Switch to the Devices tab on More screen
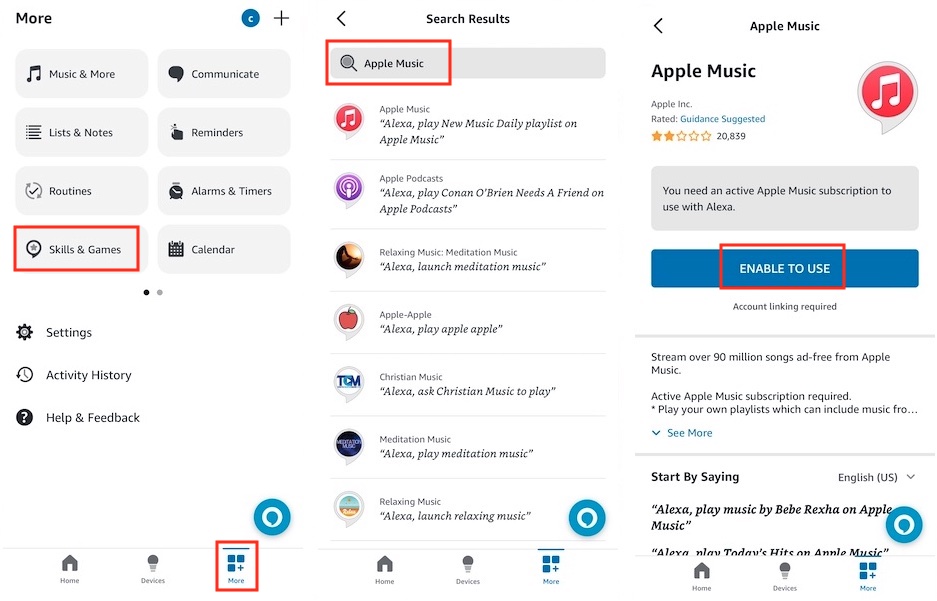The image size is (937, 601). coord(152,569)
